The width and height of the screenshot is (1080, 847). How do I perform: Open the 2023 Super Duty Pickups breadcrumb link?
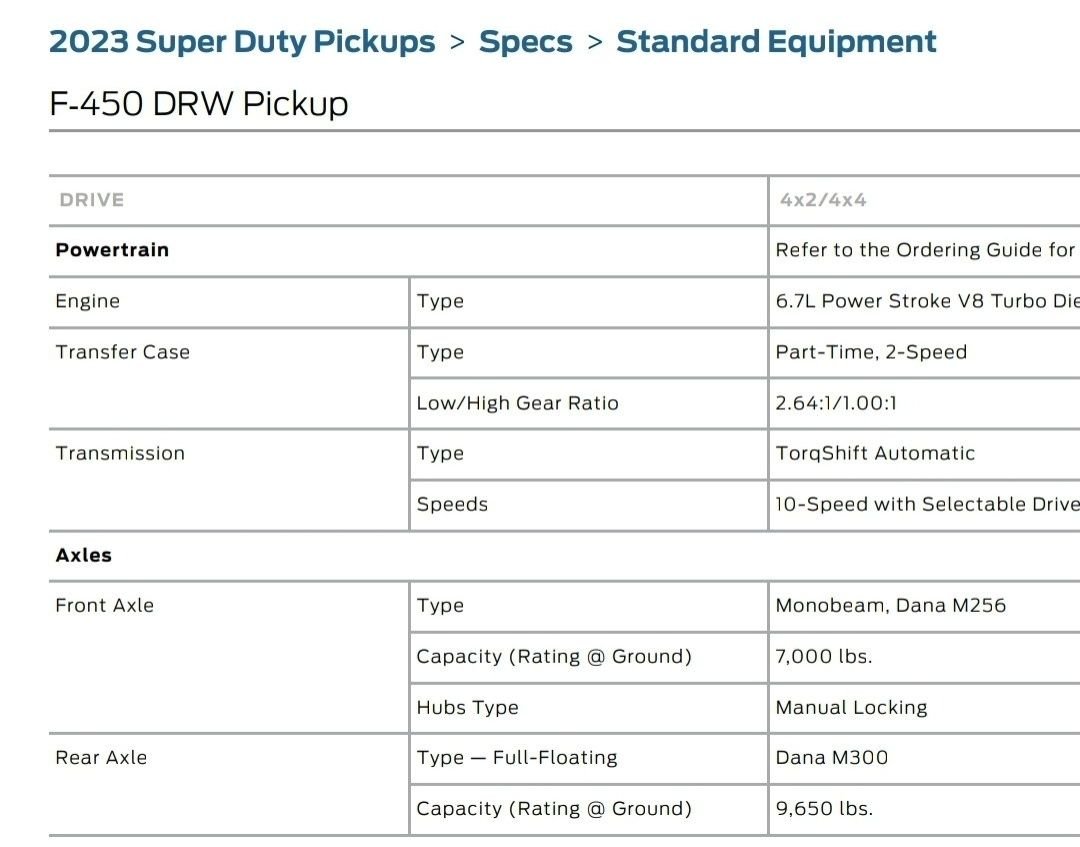(242, 41)
